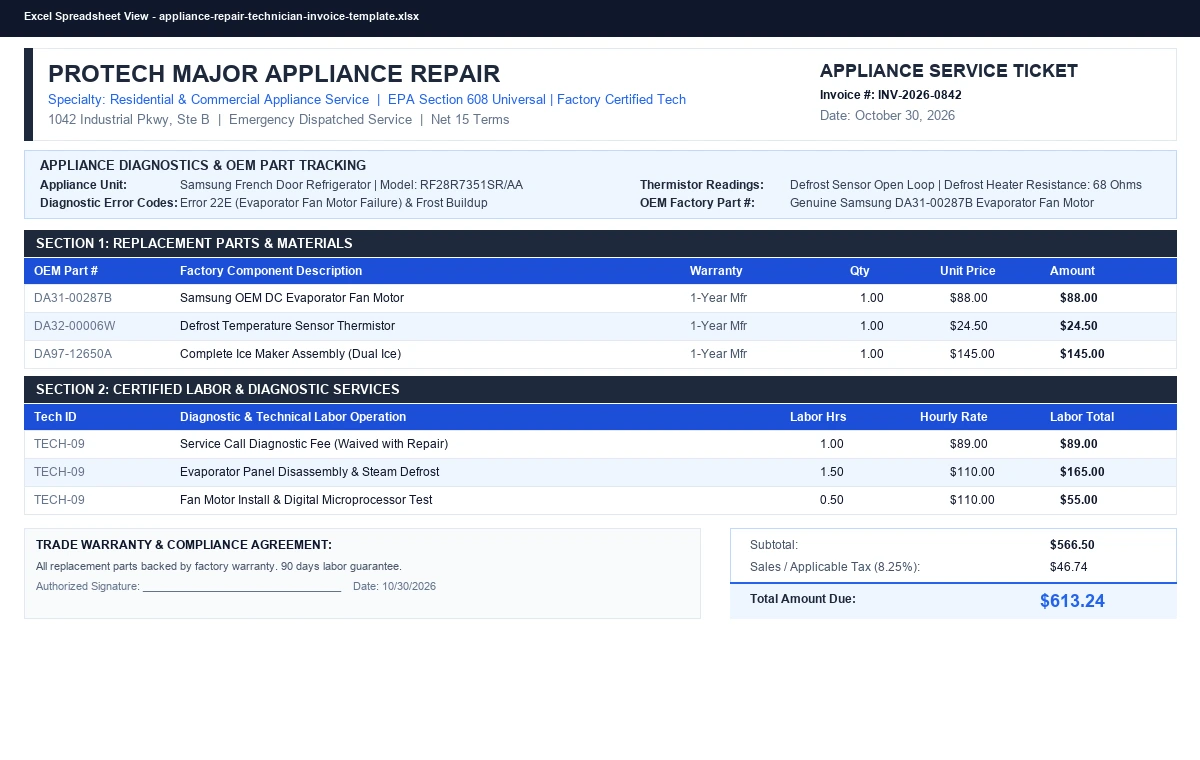Viewport: 1200px width, 760px height.
Task: Click labor total $55.00
Action: click(x=1079, y=500)
